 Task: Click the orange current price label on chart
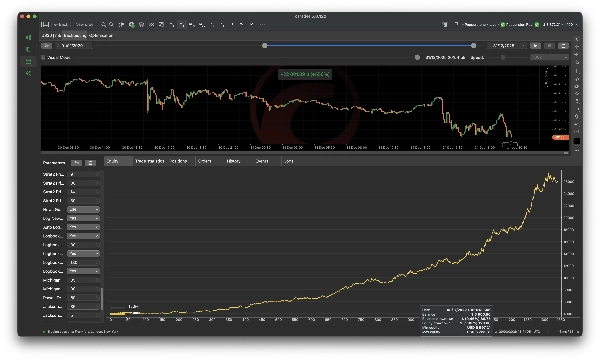pyautogui.click(x=560, y=137)
